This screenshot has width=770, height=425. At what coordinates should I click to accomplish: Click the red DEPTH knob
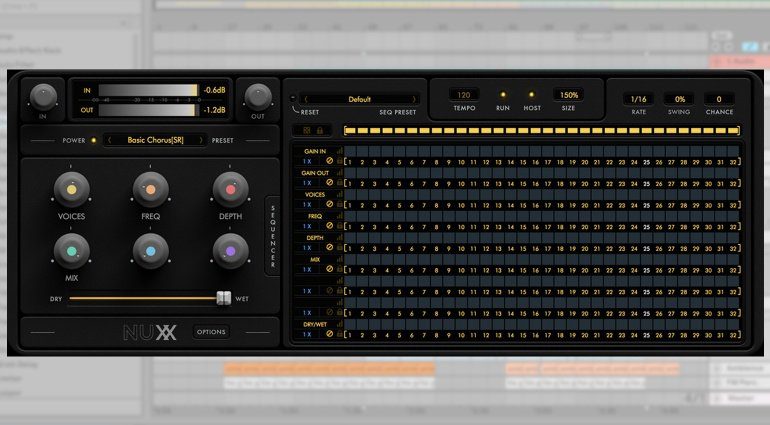pos(230,187)
